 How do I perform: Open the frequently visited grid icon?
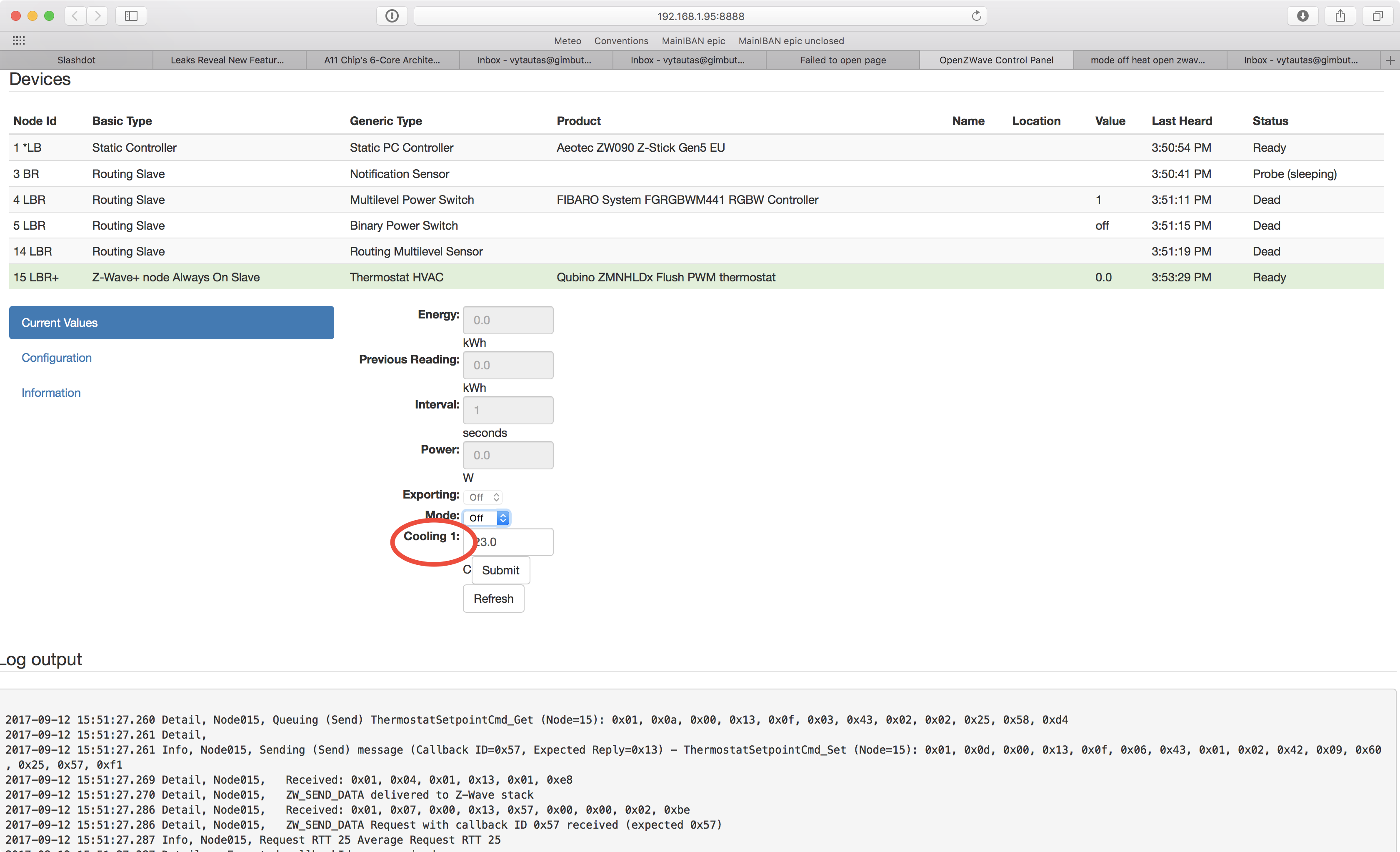[18, 40]
